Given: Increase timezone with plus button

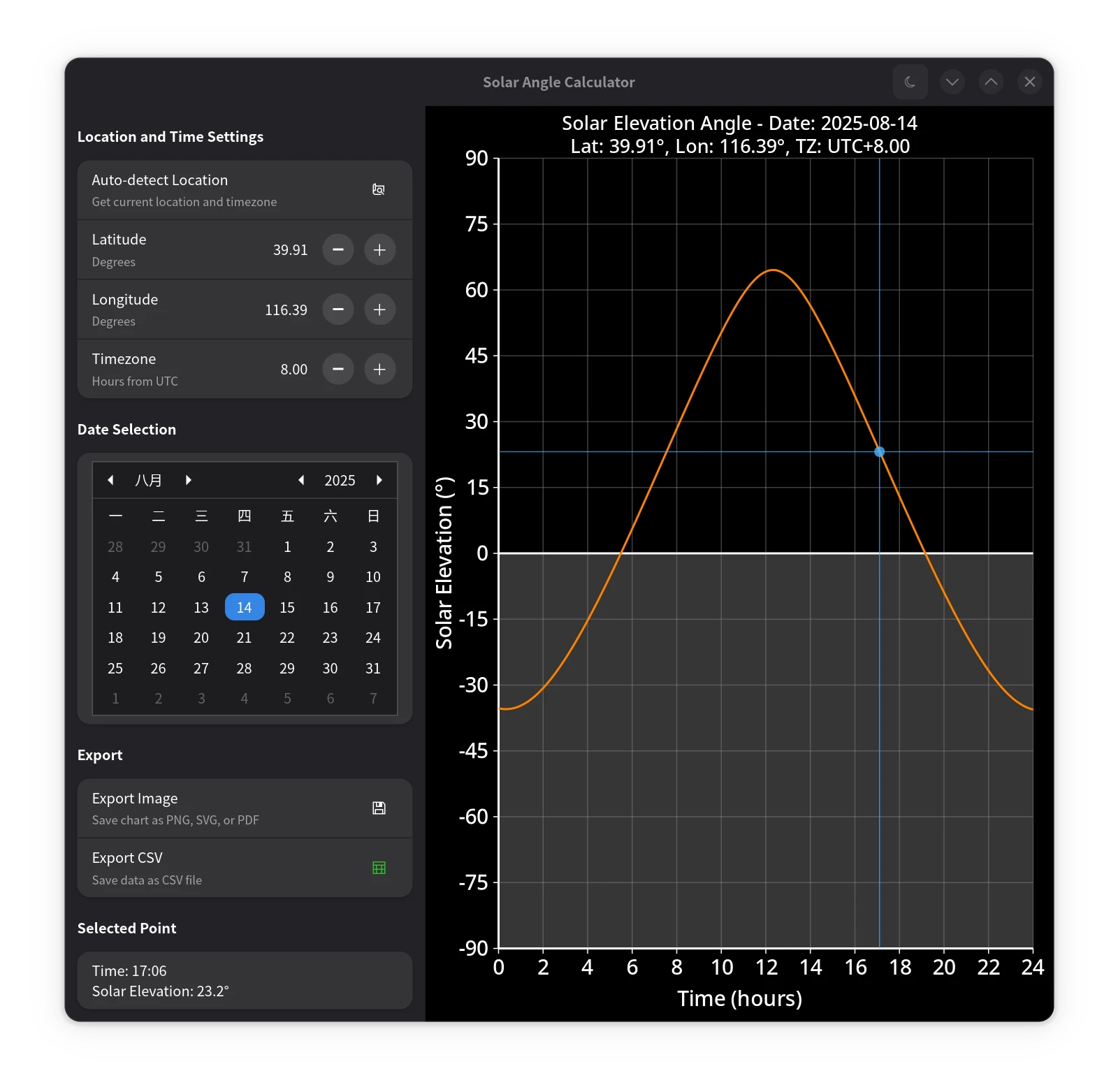Looking at the screenshot, I should [x=379, y=369].
